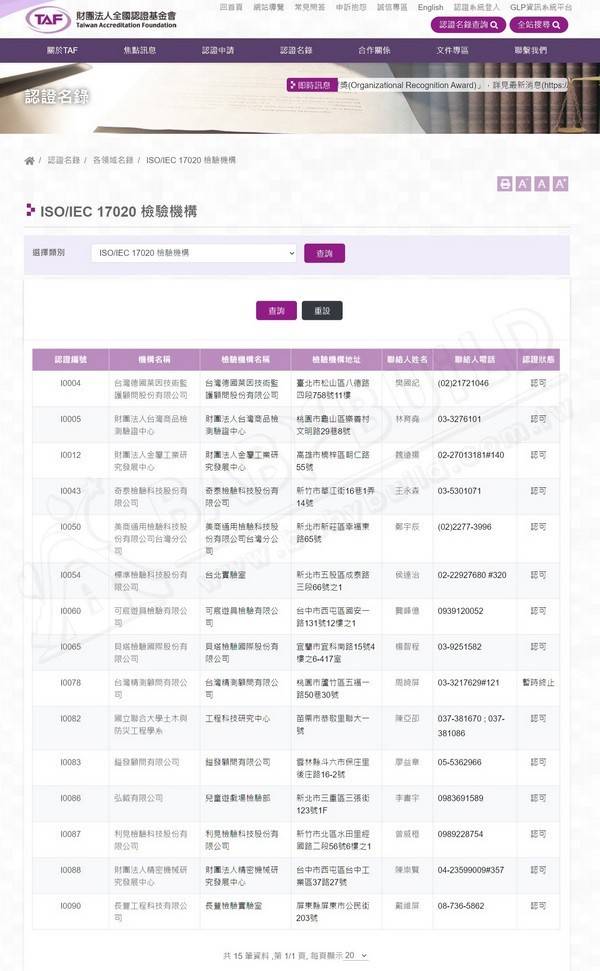Open 認證申請 navigation menu
Screen dimensions: 600x971
pyautogui.click(x=217, y=50)
